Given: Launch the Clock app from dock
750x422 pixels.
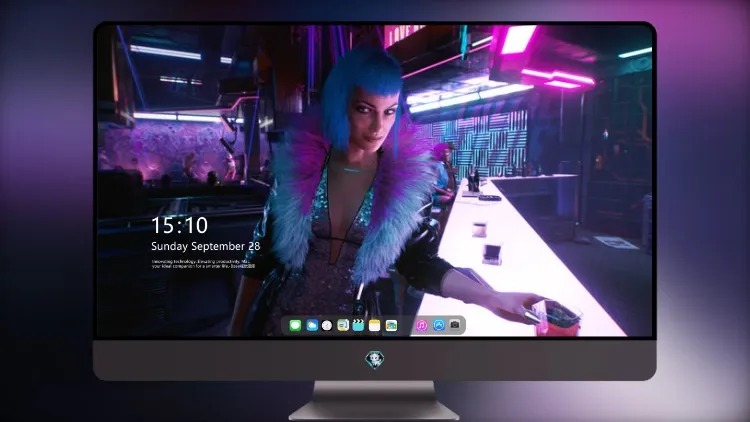Looking at the screenshot, I should (x=327, y=325).
